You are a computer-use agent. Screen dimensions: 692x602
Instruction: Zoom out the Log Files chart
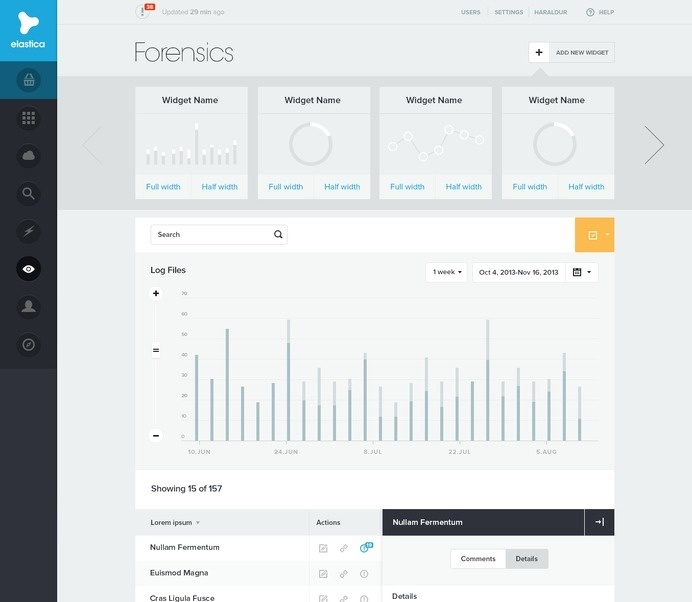(156, 436)
